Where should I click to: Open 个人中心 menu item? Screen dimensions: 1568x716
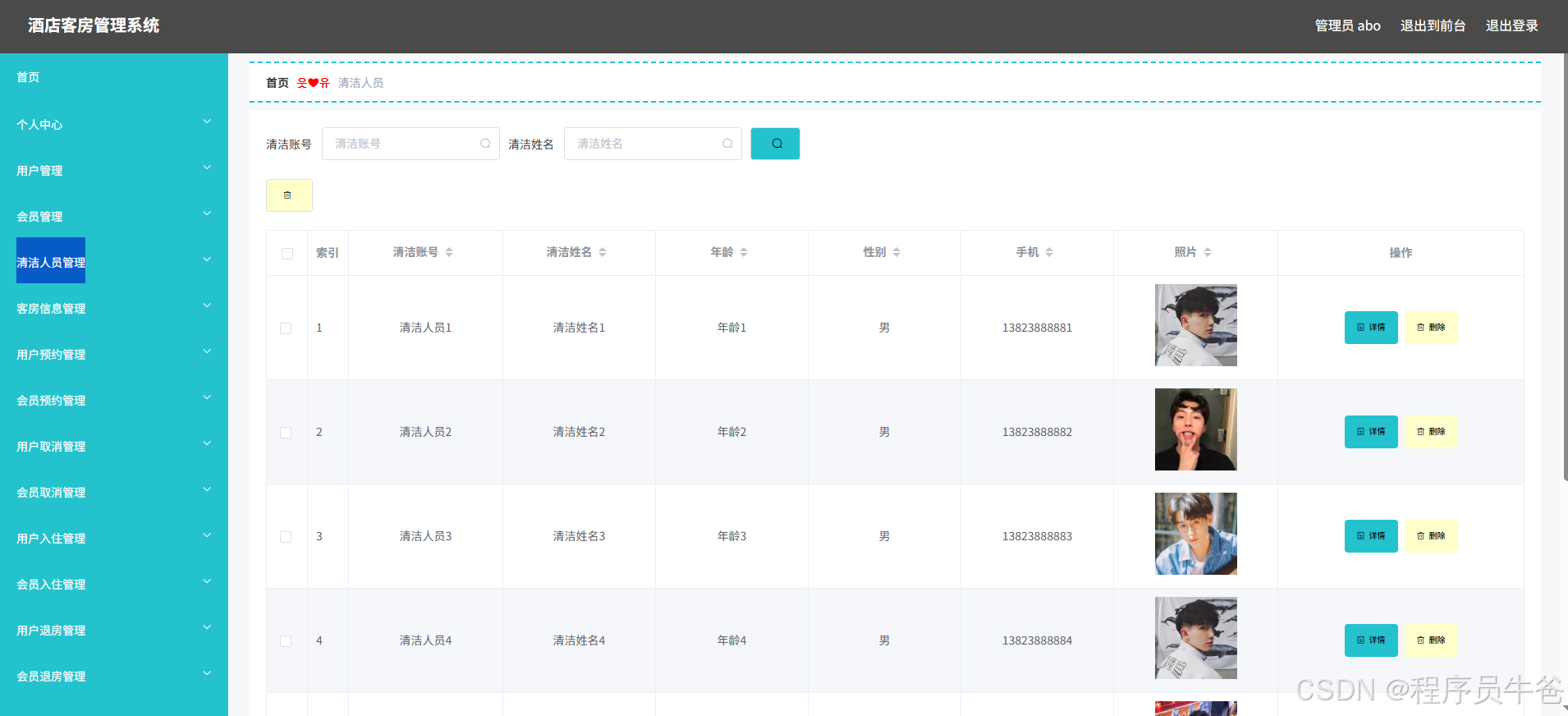pos(39,125)
